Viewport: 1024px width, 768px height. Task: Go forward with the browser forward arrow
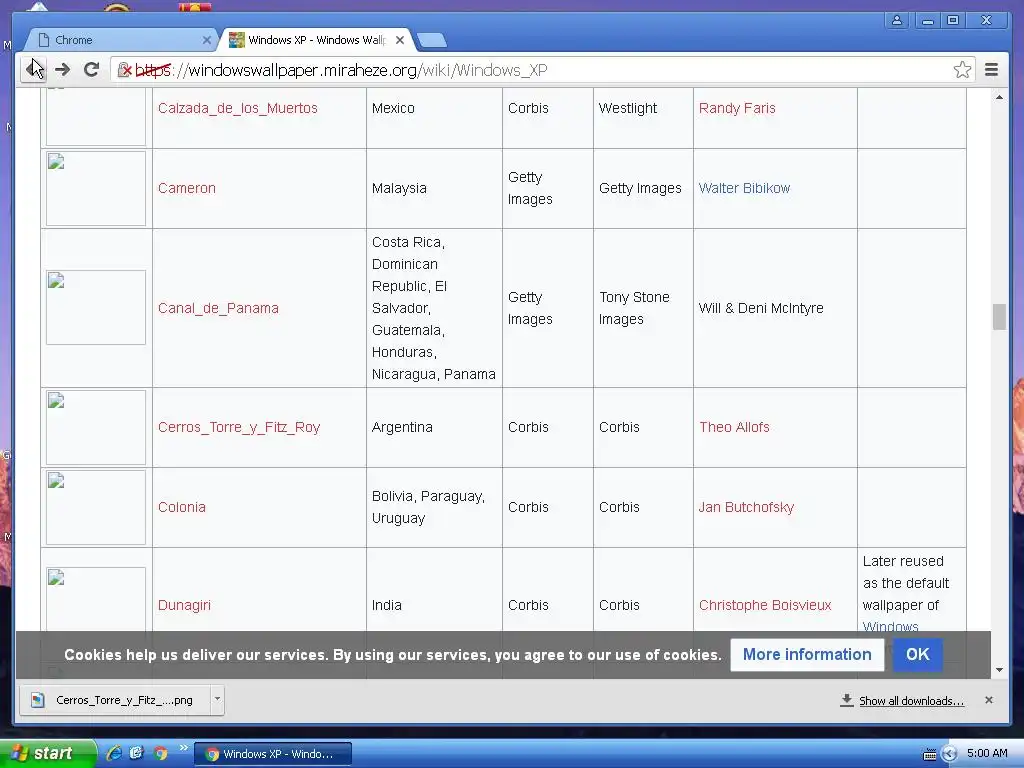(x=63, y=69)
